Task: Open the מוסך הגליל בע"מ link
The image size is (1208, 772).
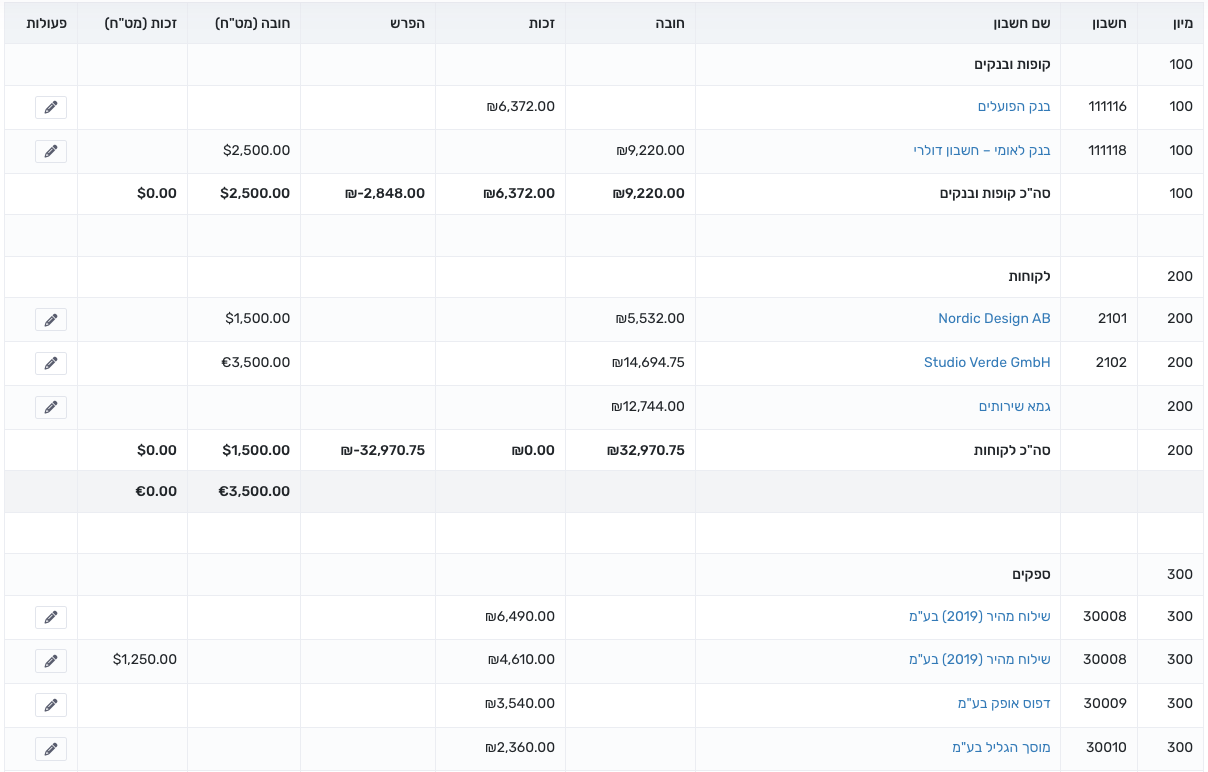Action: pyautogui.click(x=1001, y=748)
